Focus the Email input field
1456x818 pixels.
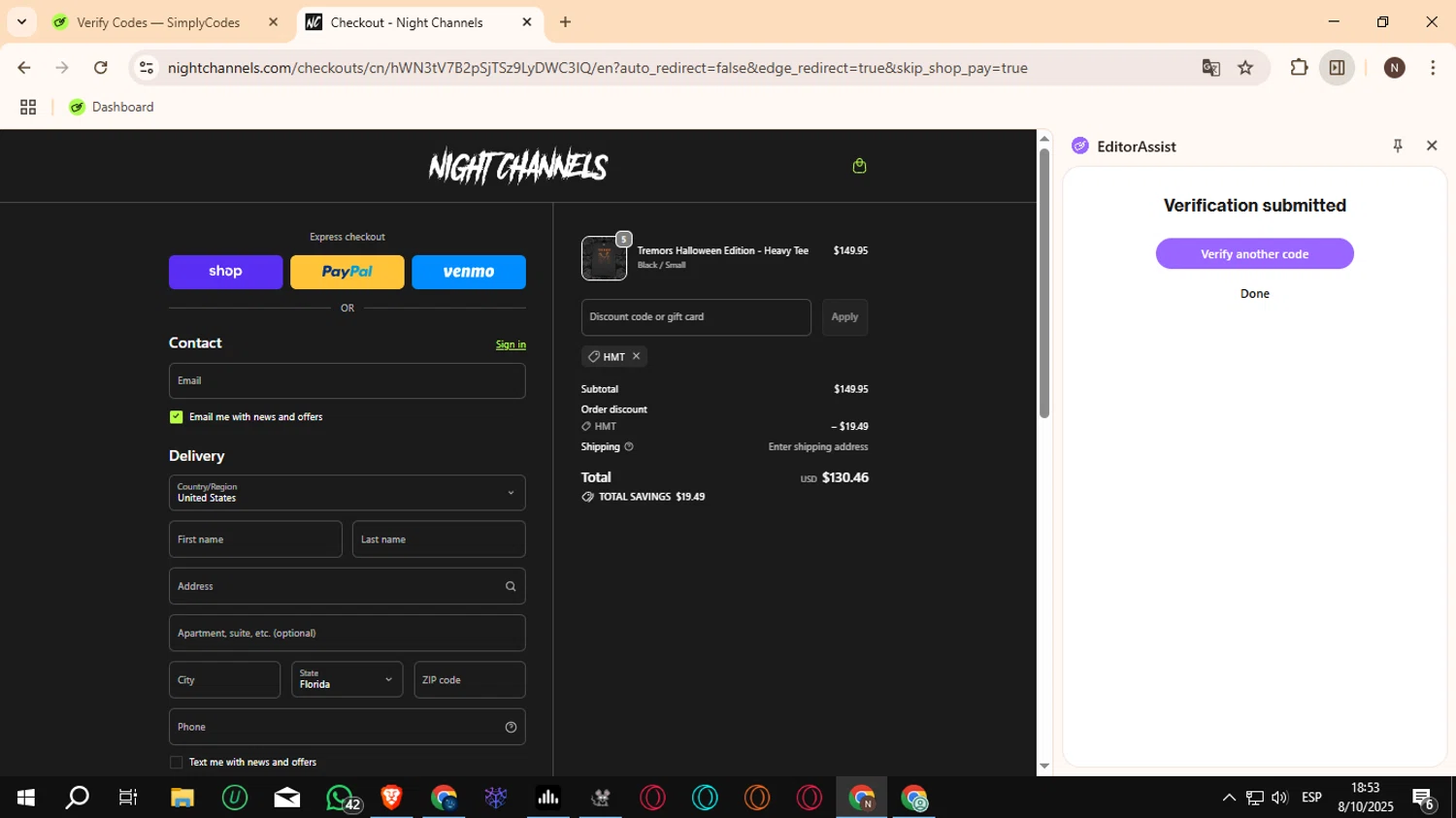coord(347,380)
